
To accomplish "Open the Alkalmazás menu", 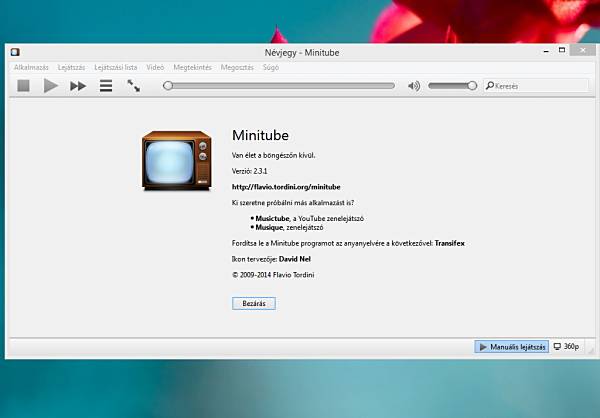I will (x=31, y=67).
